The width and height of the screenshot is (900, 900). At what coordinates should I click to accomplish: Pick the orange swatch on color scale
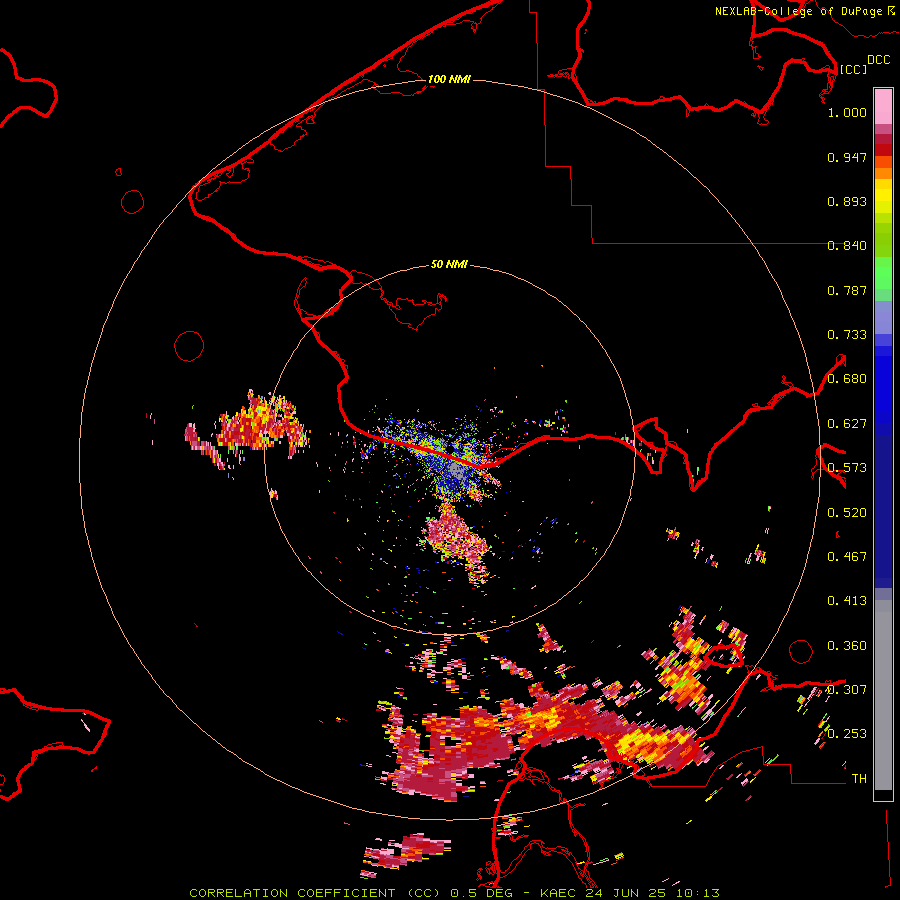click(883, 173)
